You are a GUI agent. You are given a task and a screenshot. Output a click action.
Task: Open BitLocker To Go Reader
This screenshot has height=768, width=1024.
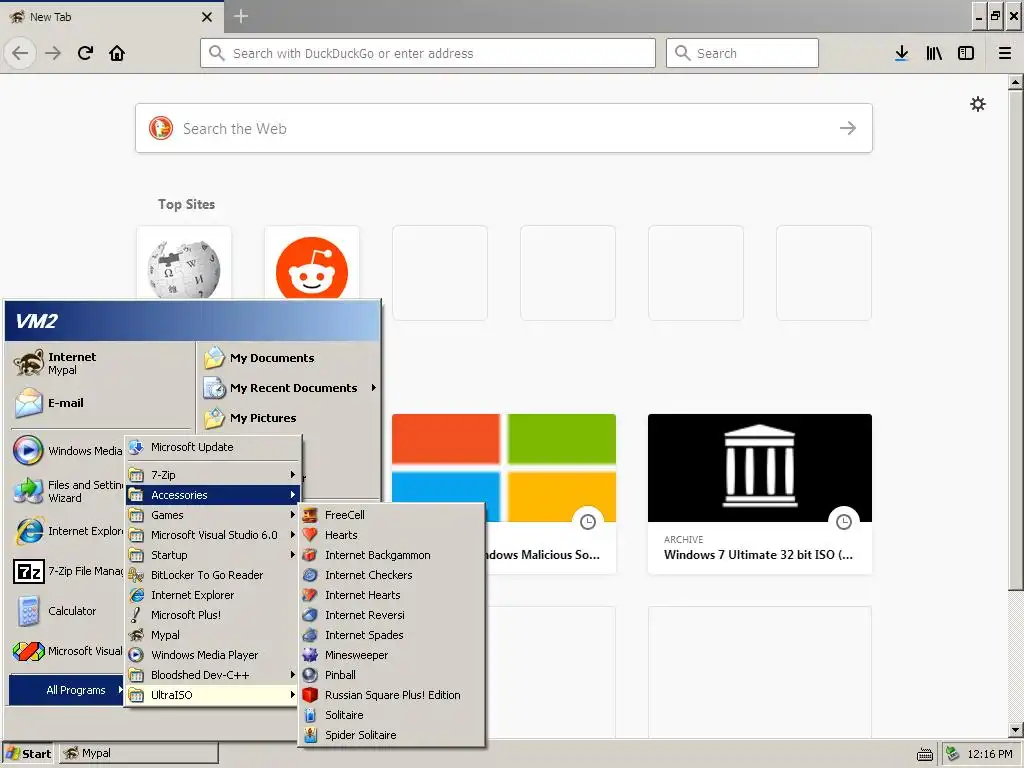[214, 575]
